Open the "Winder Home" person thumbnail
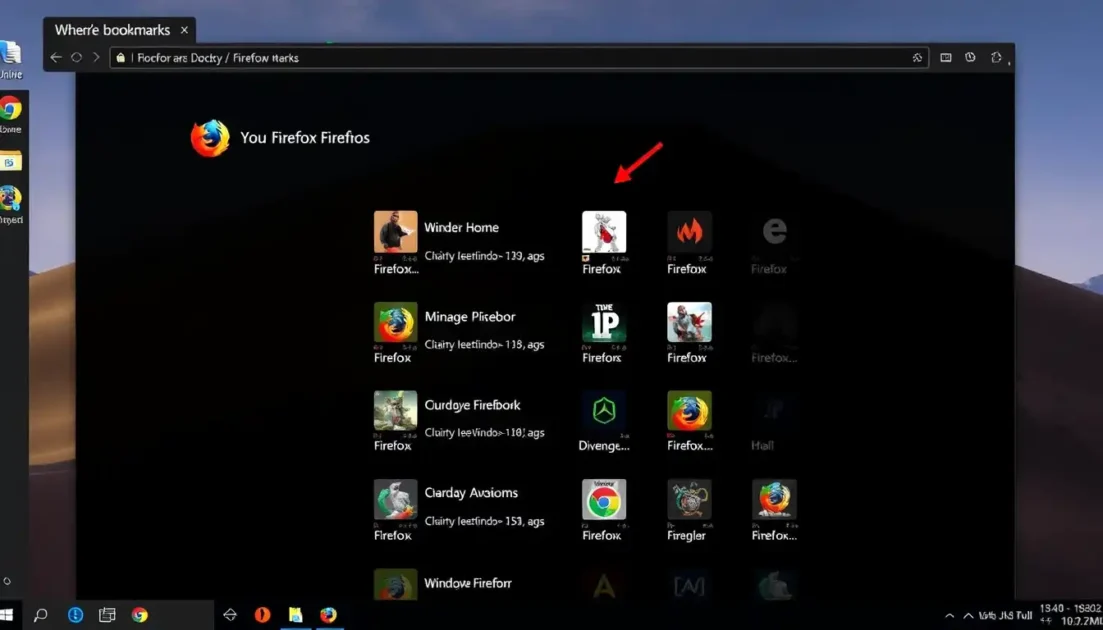 [395, 232]
